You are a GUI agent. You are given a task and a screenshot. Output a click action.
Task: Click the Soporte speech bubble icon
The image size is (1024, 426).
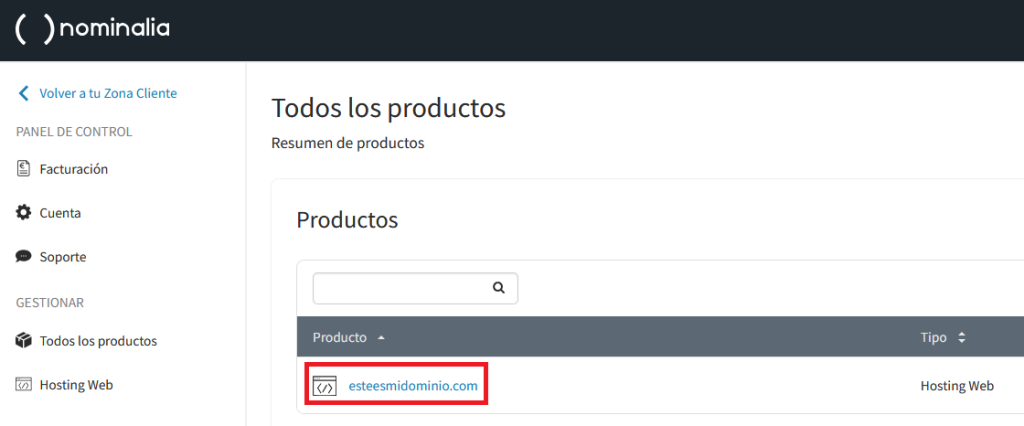24,257
